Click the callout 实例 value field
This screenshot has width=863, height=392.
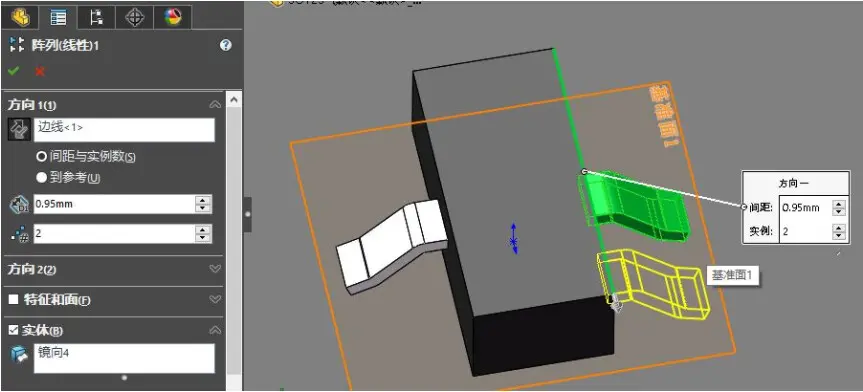(x=805, y=231)
